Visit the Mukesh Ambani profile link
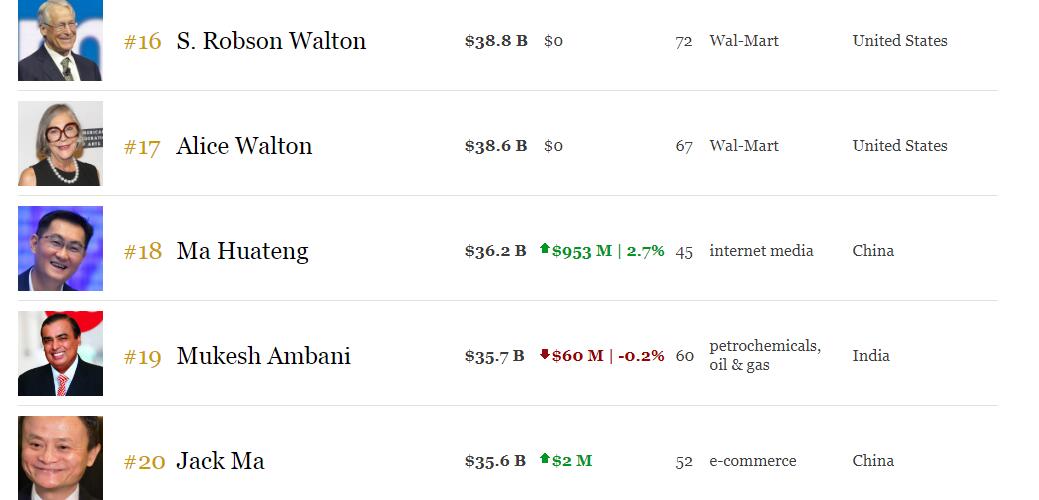The image size is (1039, 500). [263, 356]
